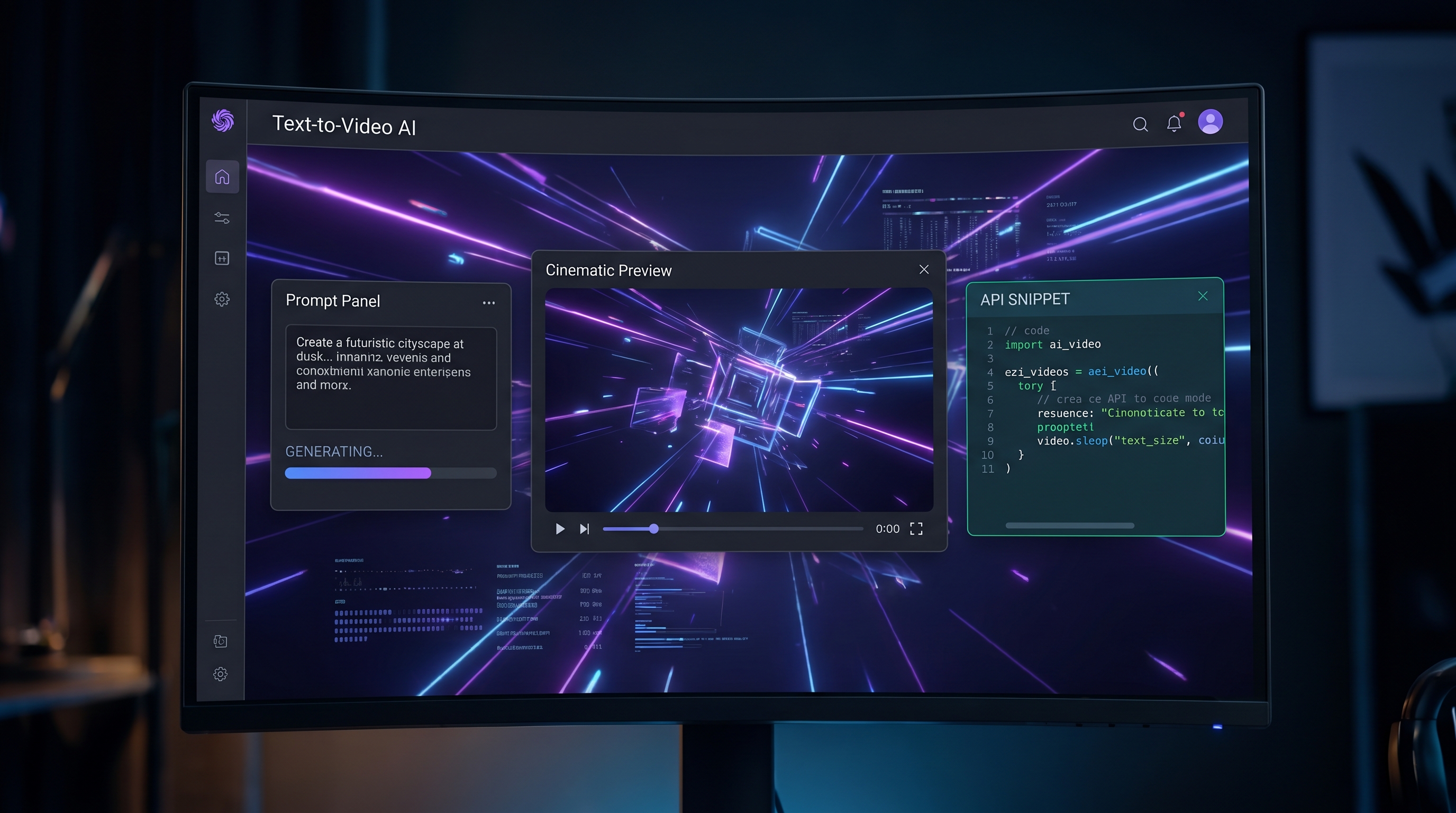Click the bottom sidebar settings gear

[x=221, y=674]
